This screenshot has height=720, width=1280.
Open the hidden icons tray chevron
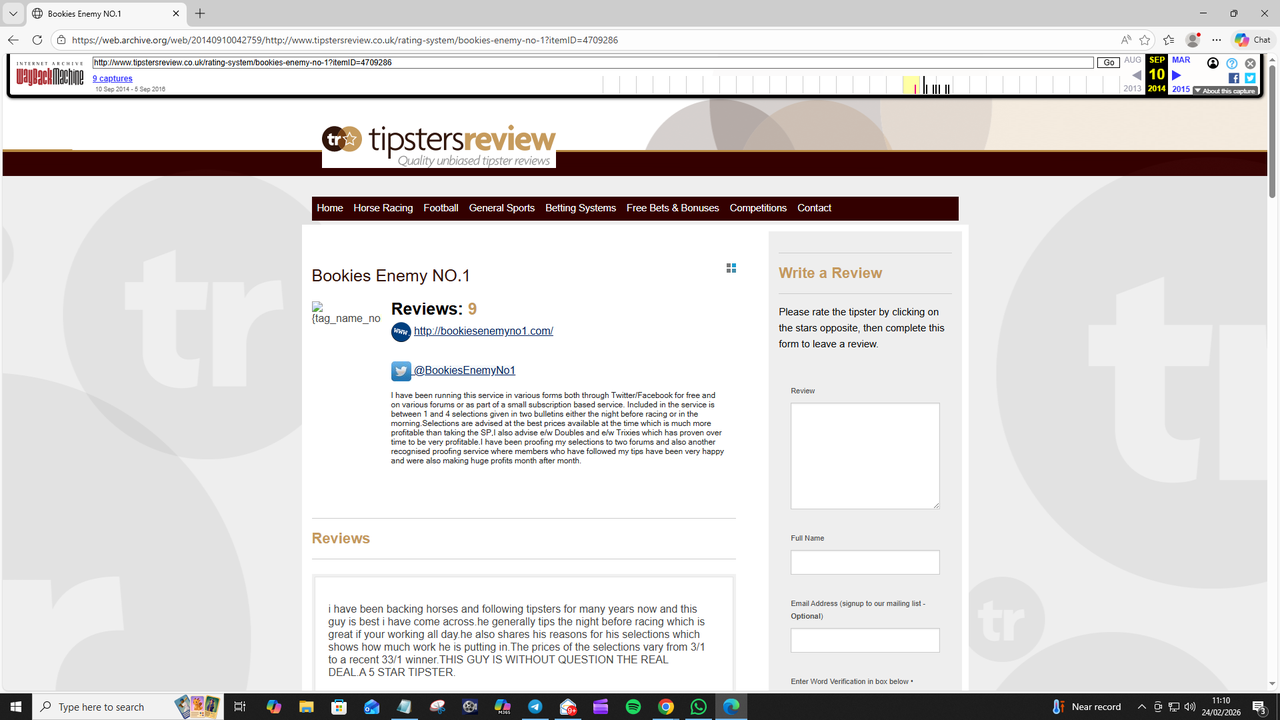tap(1141, 707)
